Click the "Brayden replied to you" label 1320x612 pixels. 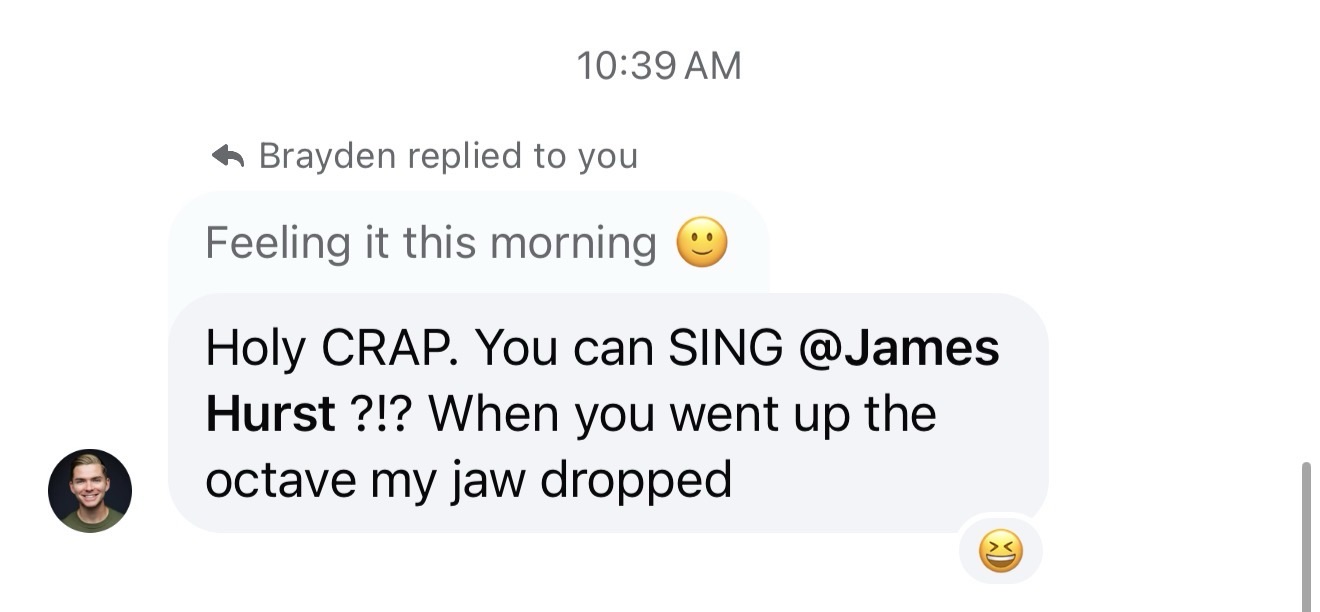tap(447, 156)
